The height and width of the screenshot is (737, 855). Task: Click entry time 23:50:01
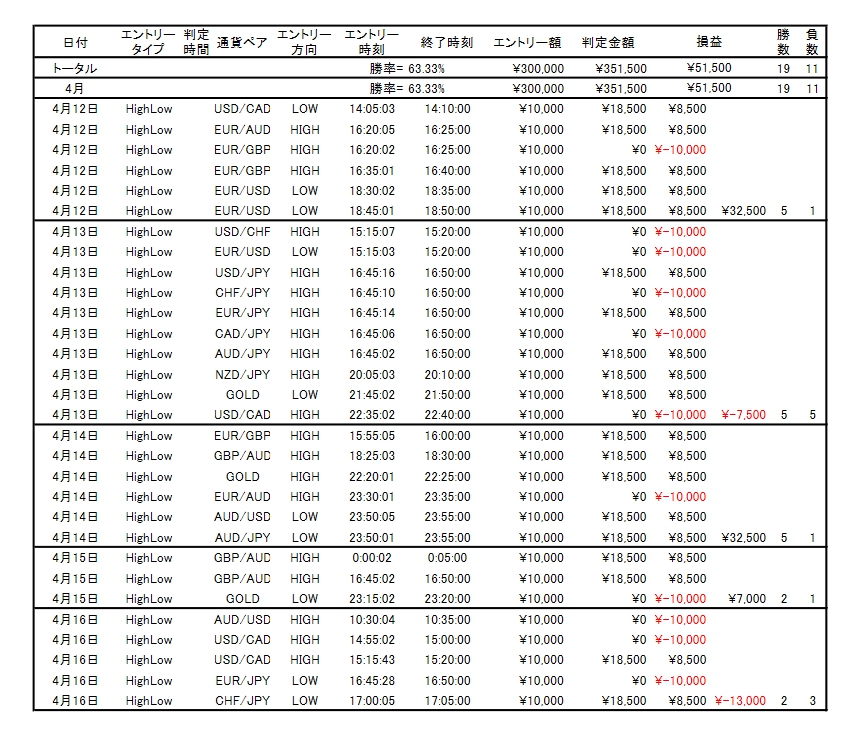click(372, 538)
